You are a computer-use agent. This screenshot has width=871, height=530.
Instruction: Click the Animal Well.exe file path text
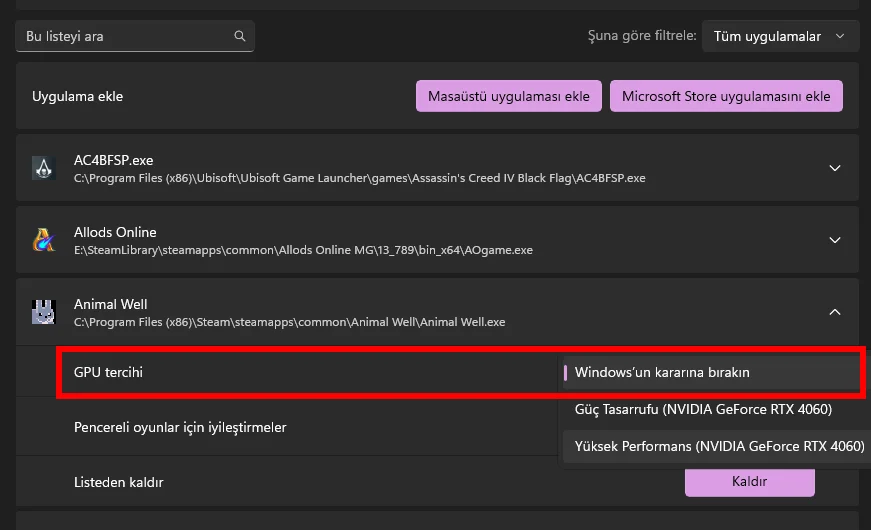[289, 322]
